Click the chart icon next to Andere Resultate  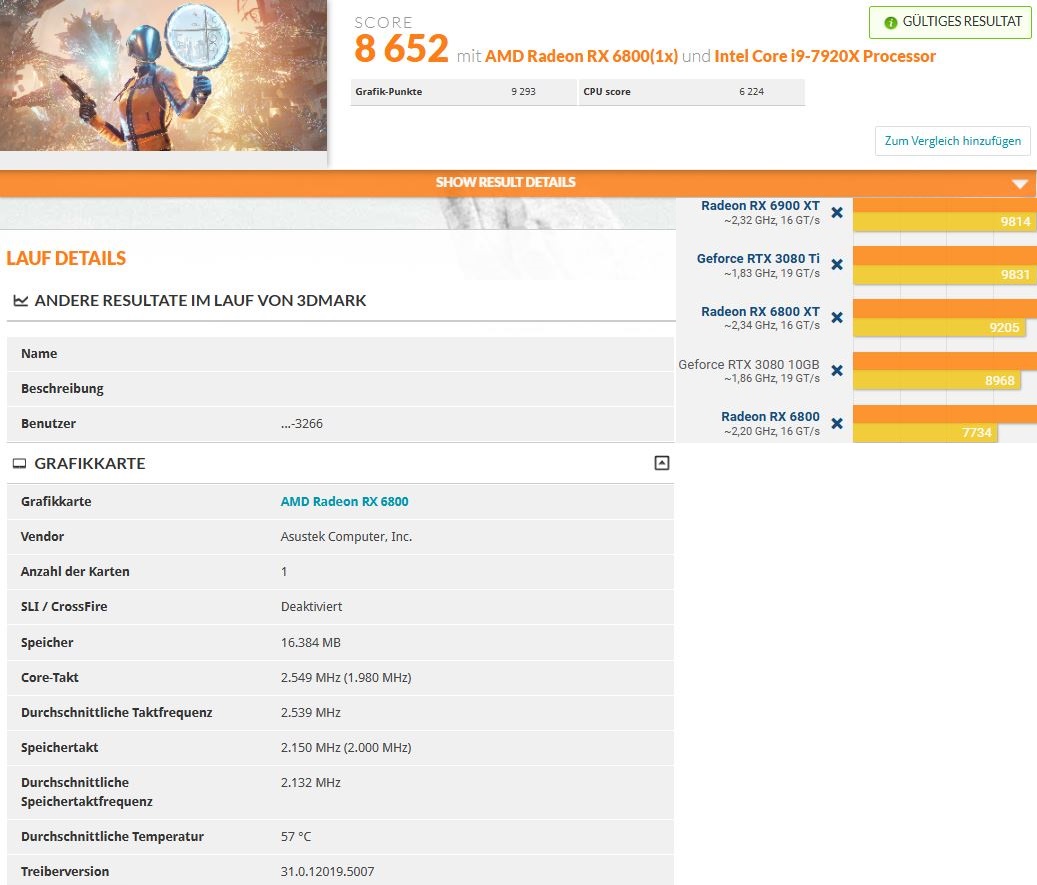pyautogui.click(x=21, y=301)
